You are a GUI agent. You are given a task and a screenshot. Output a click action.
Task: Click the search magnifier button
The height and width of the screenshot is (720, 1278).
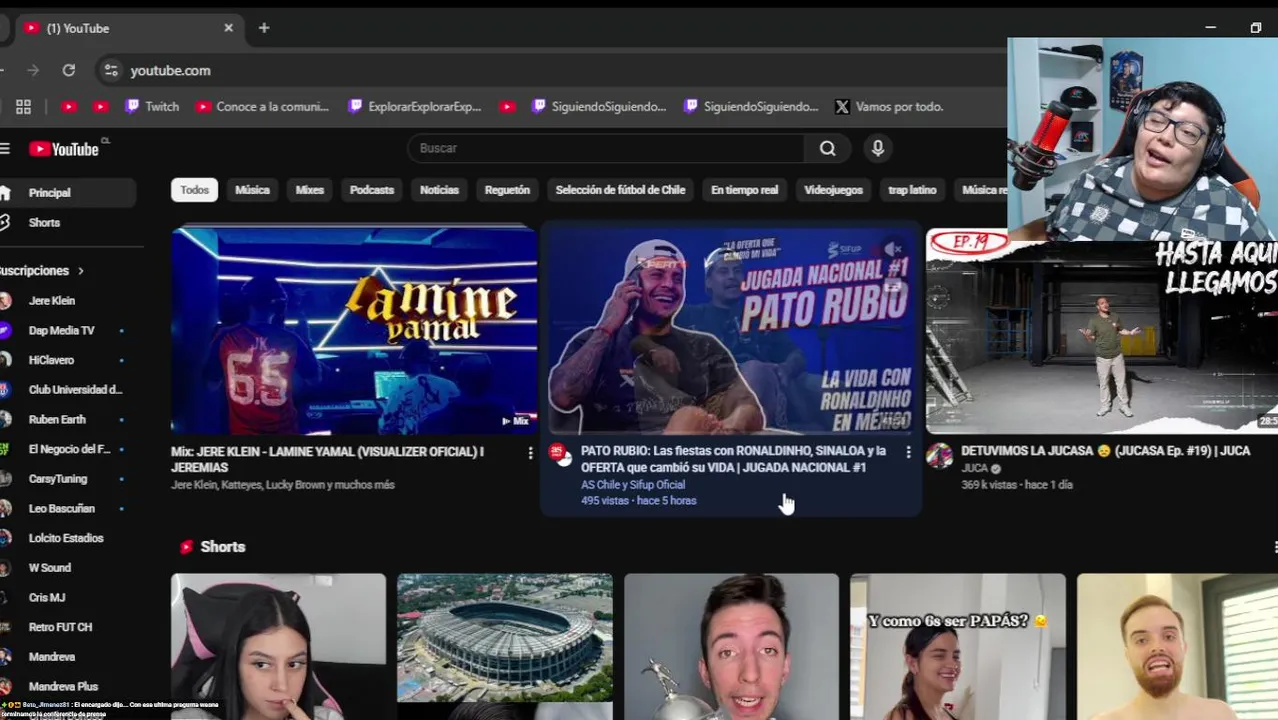[x=827, y=148]
